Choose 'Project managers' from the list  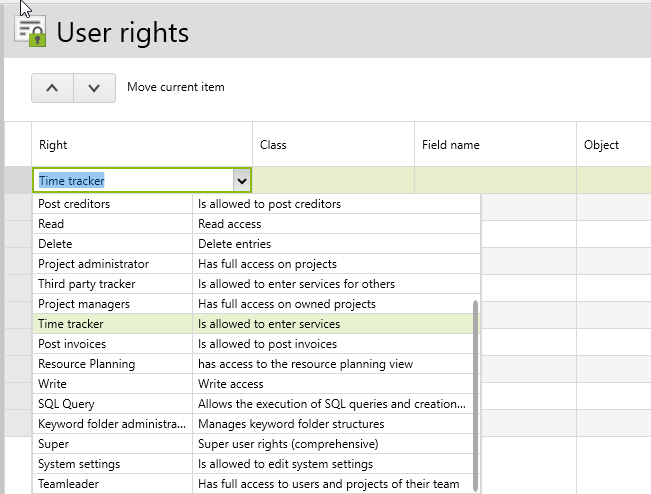click(84, 304)
